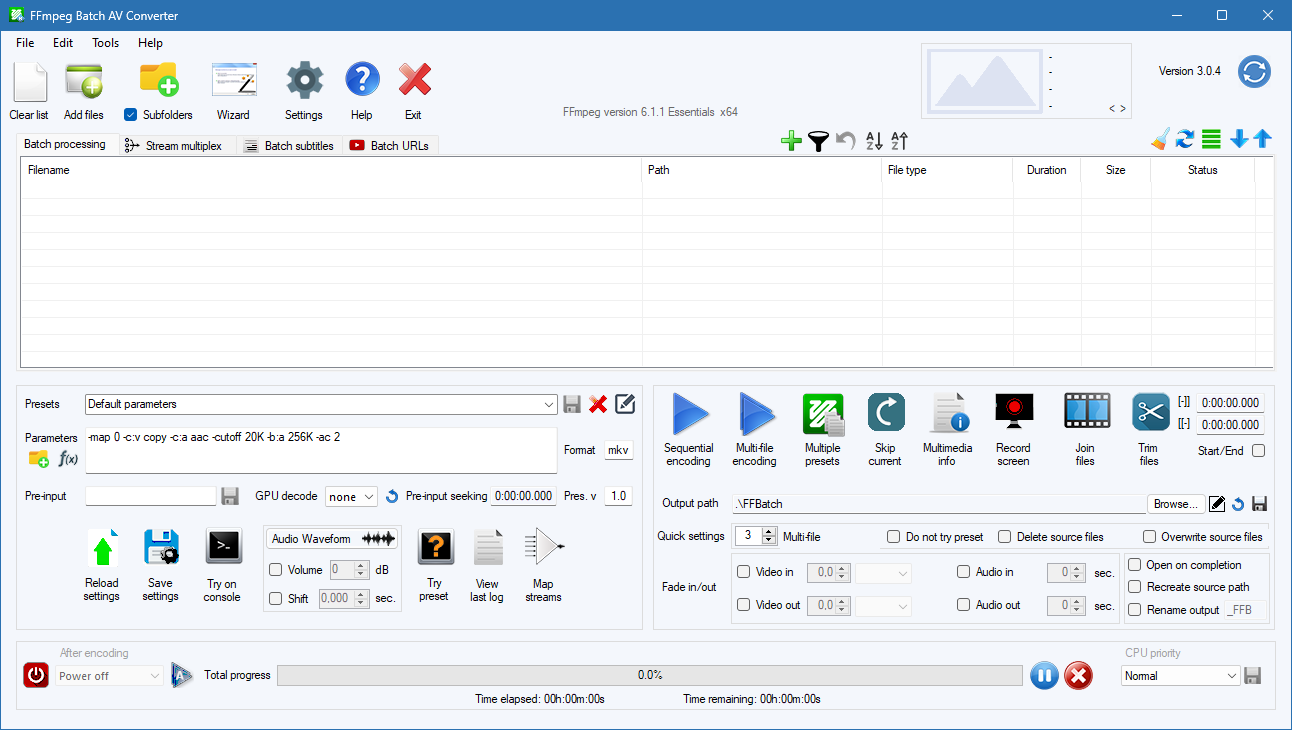Screen dimensions: 1292x730
Task: Click the Save settings icon
Action: [x=161, y=548]
